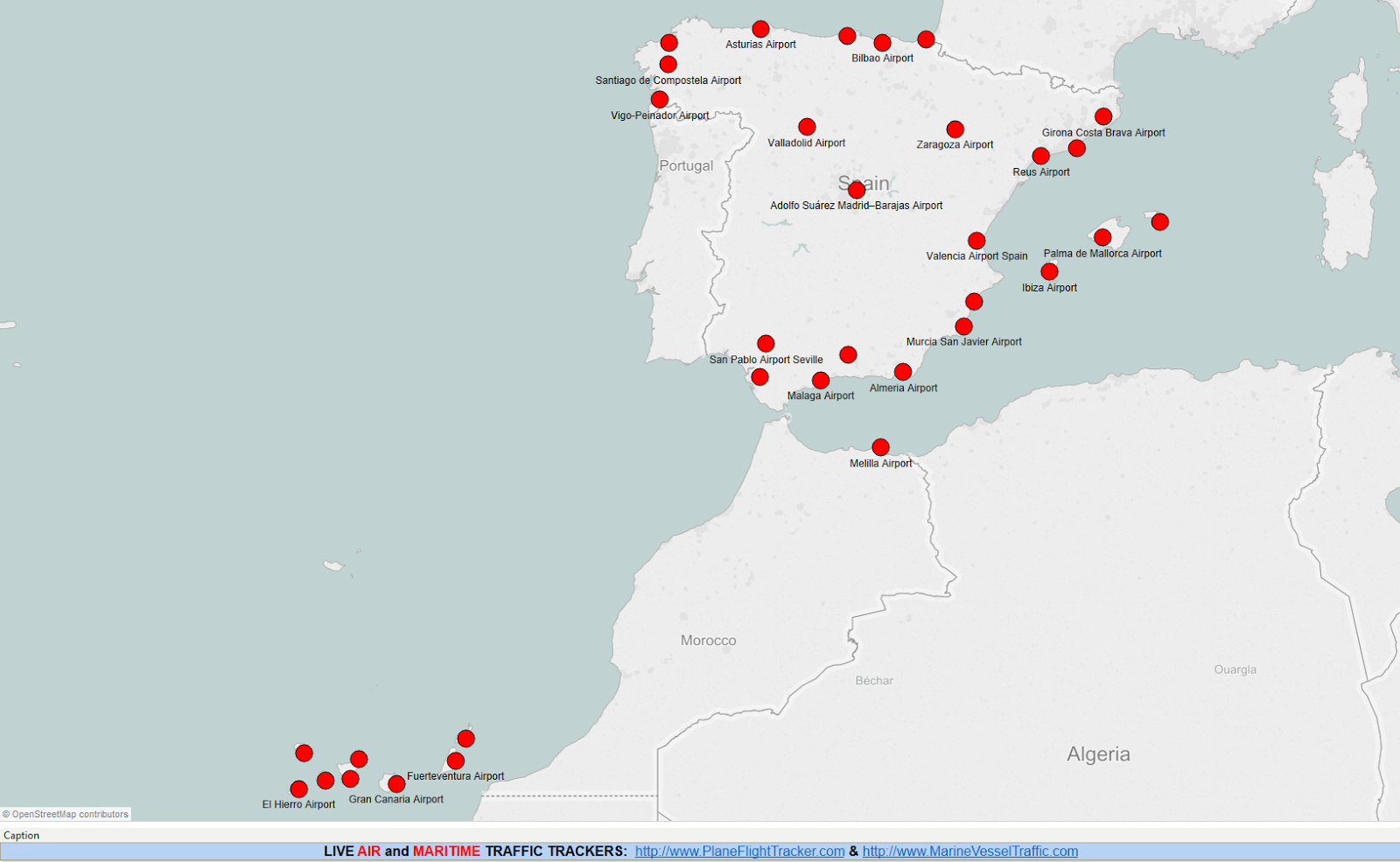
Task: Click the El Hierro Airport red dot
Action: (298, 788)
